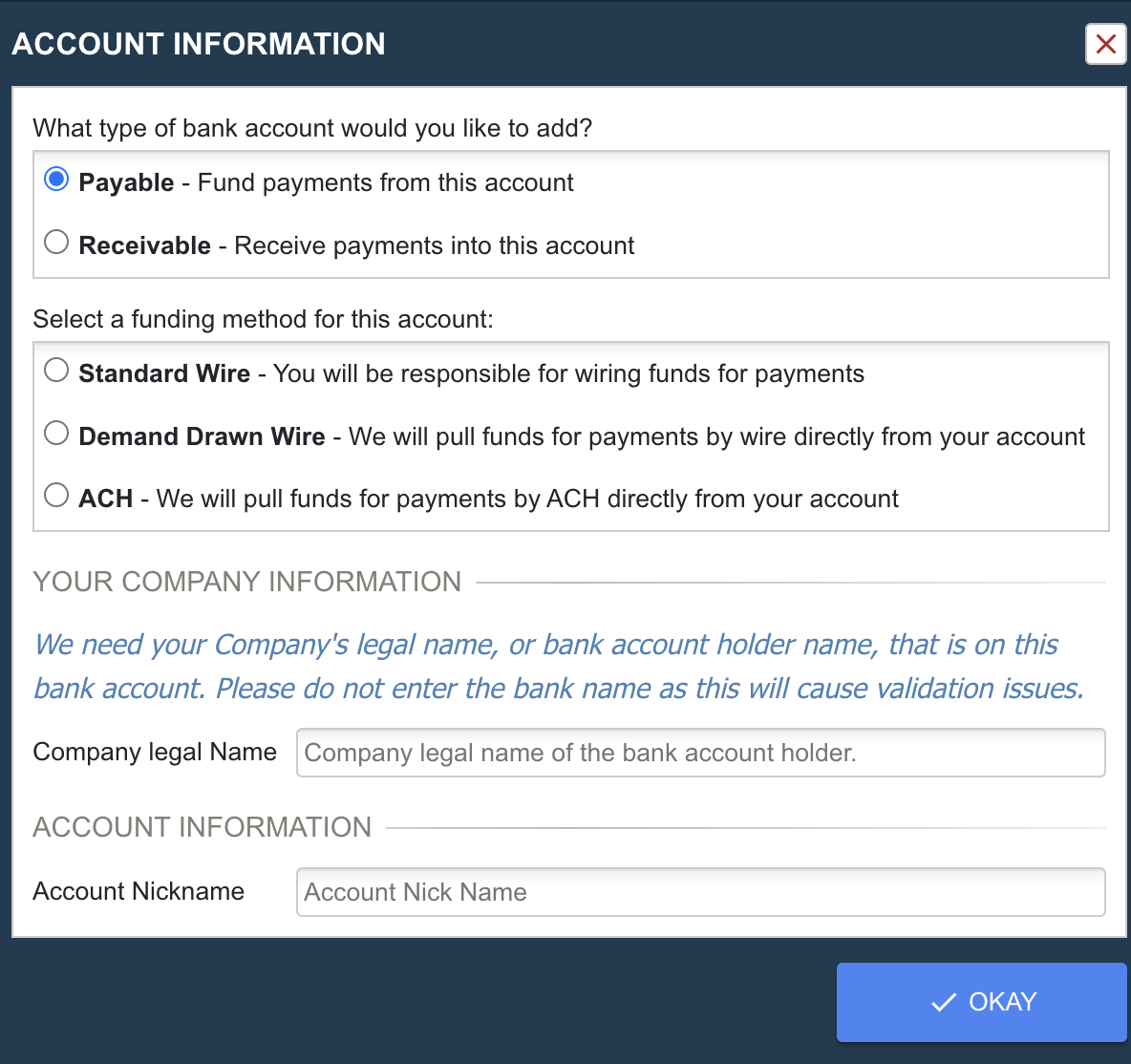The height and width of the screenshot is (1064, 1131).
Task: Click the blue italic legal name notice
Action: pos(558,667)
